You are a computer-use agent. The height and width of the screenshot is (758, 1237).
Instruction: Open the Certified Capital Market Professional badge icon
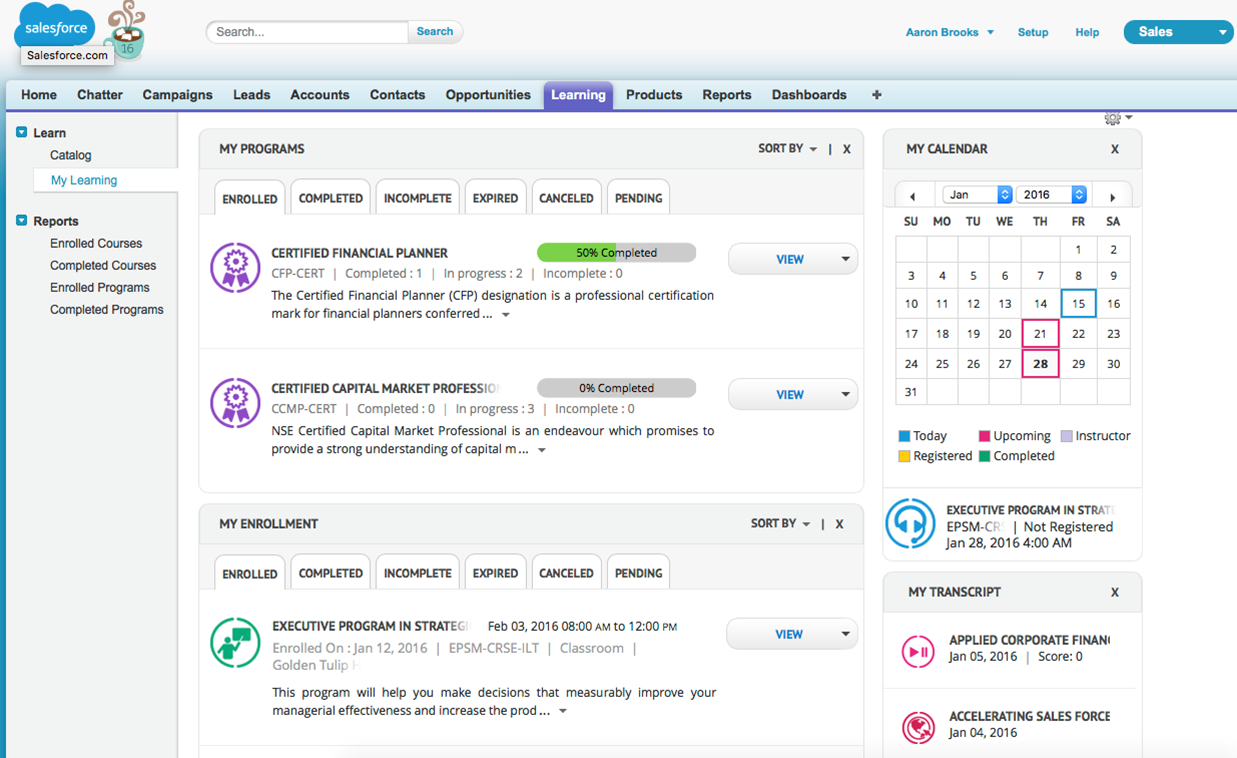coord(235,402)
